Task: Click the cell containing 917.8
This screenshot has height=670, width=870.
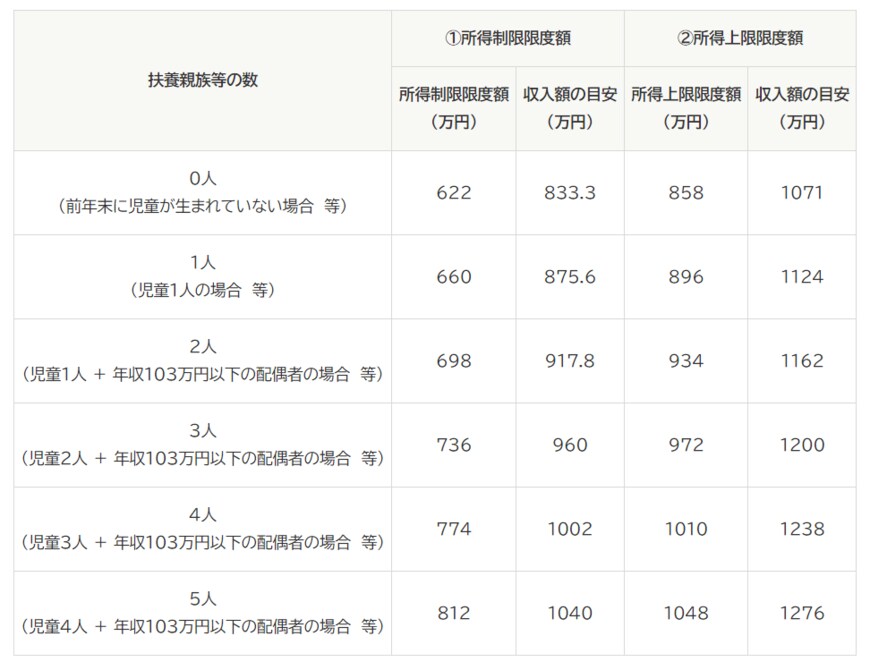Action: tap(570, 361)
